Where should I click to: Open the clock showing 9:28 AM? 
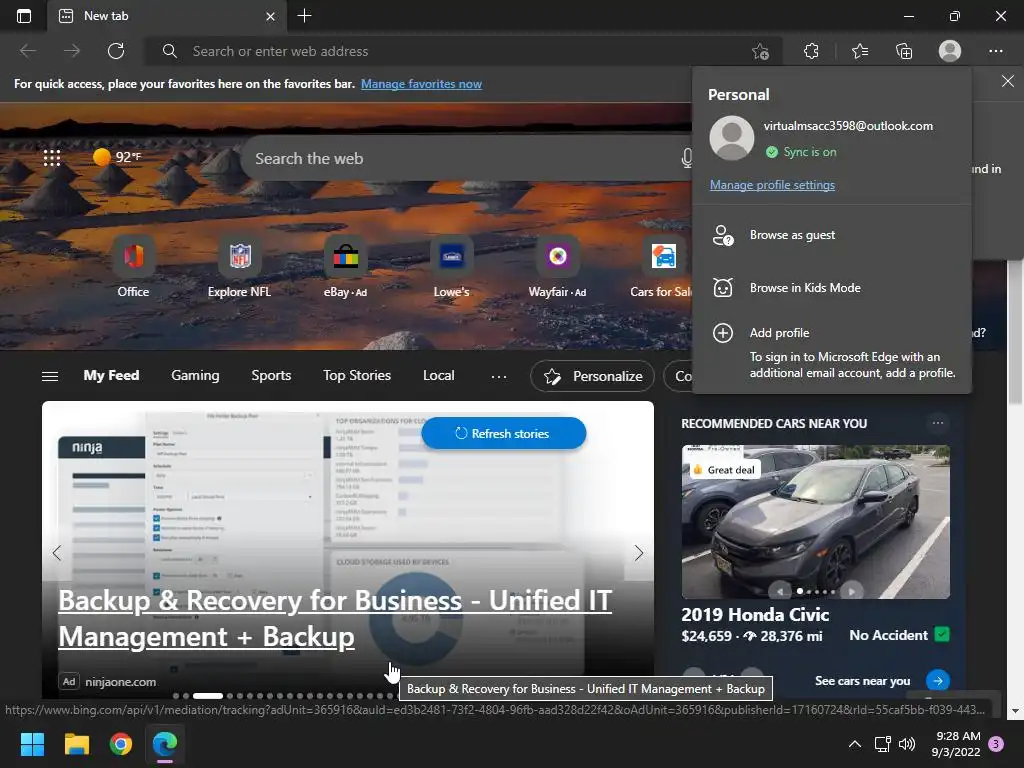pyautogui.click(x=956, y=744)
